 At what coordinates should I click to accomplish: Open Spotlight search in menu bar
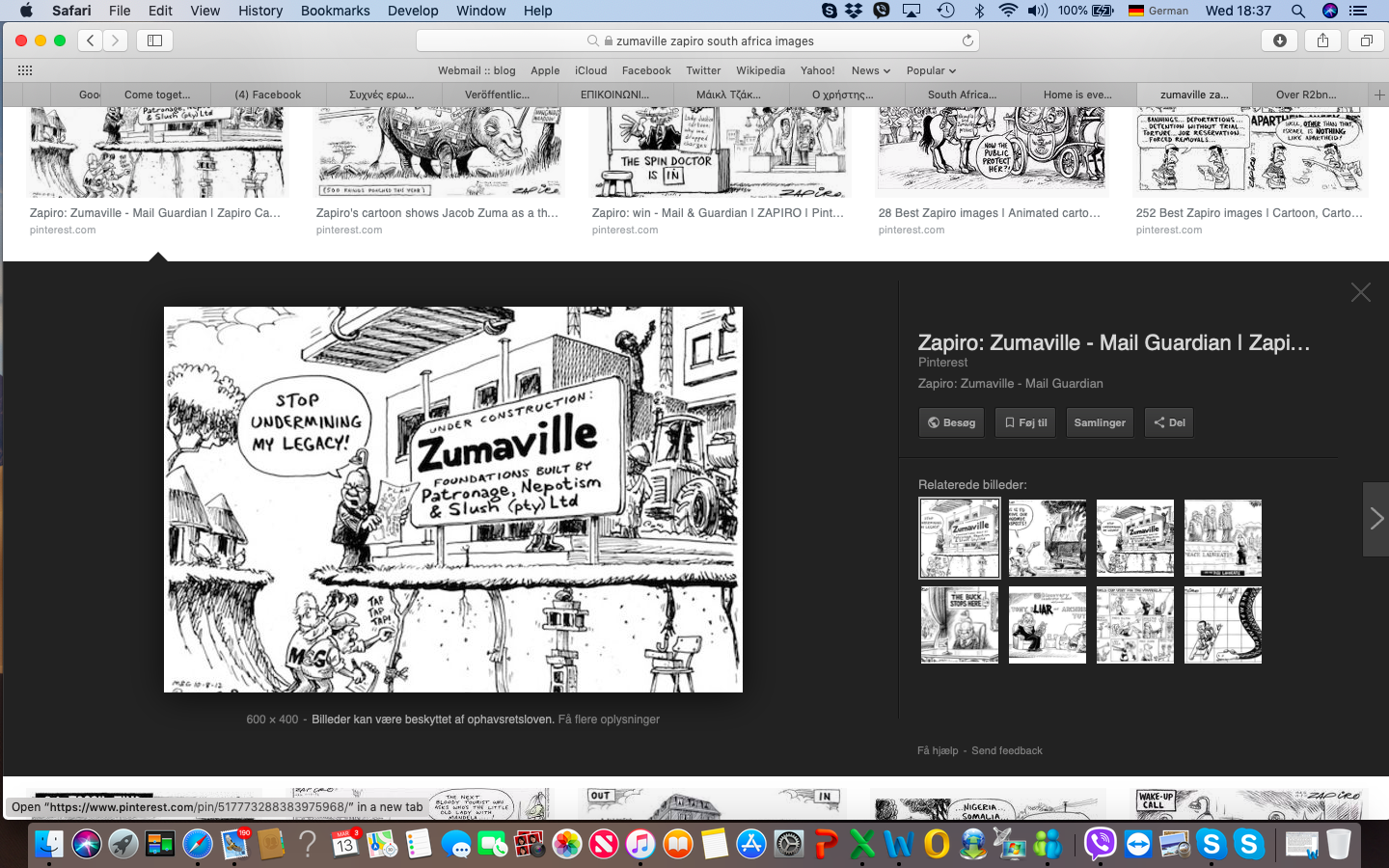1298,11
